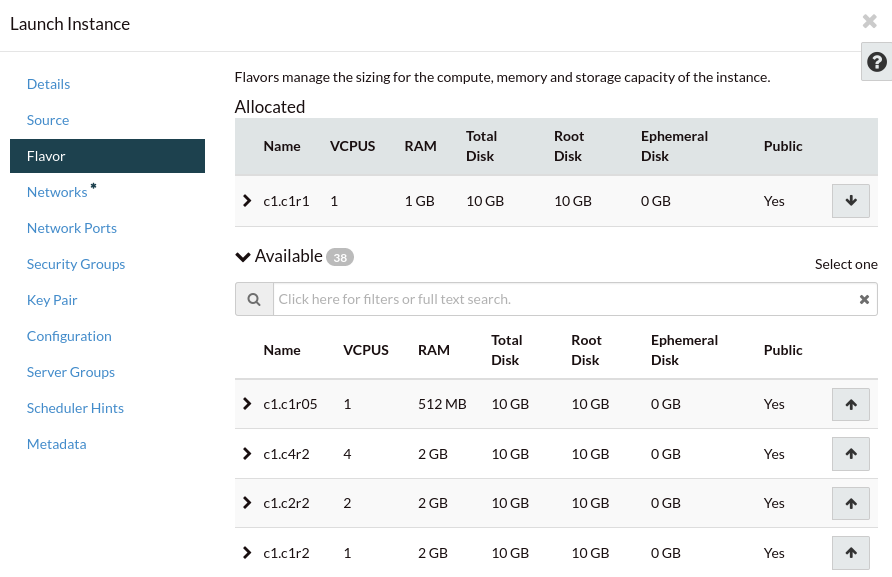Switch to the Security Groups step
The height and width of the screenshot is (577, 892).
point(76,264)
